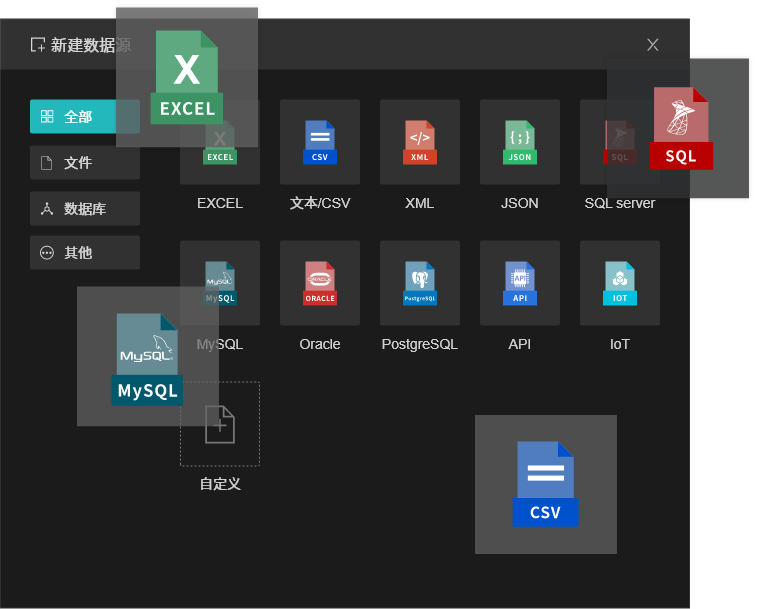Click the Oracle label text
This screenshot has width=757, height=609.
(x=320, y=344)
